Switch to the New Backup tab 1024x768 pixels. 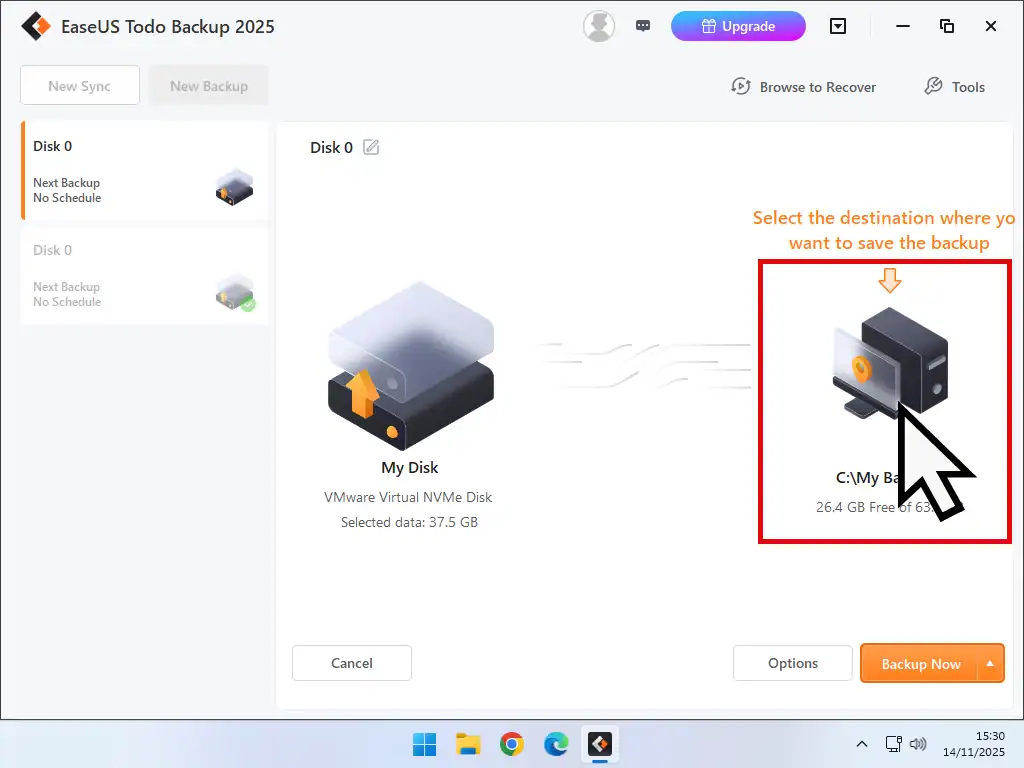[x=208, y=85]
